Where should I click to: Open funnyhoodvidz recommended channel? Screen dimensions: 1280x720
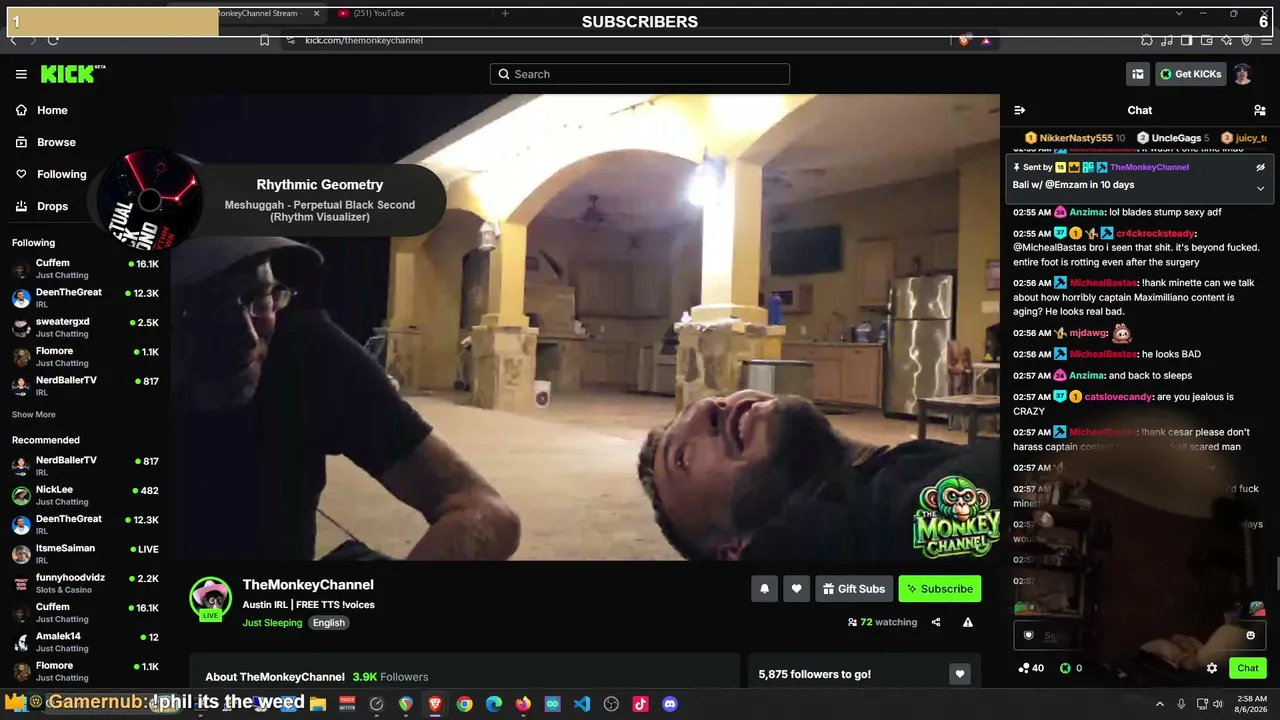coord(86,583)
